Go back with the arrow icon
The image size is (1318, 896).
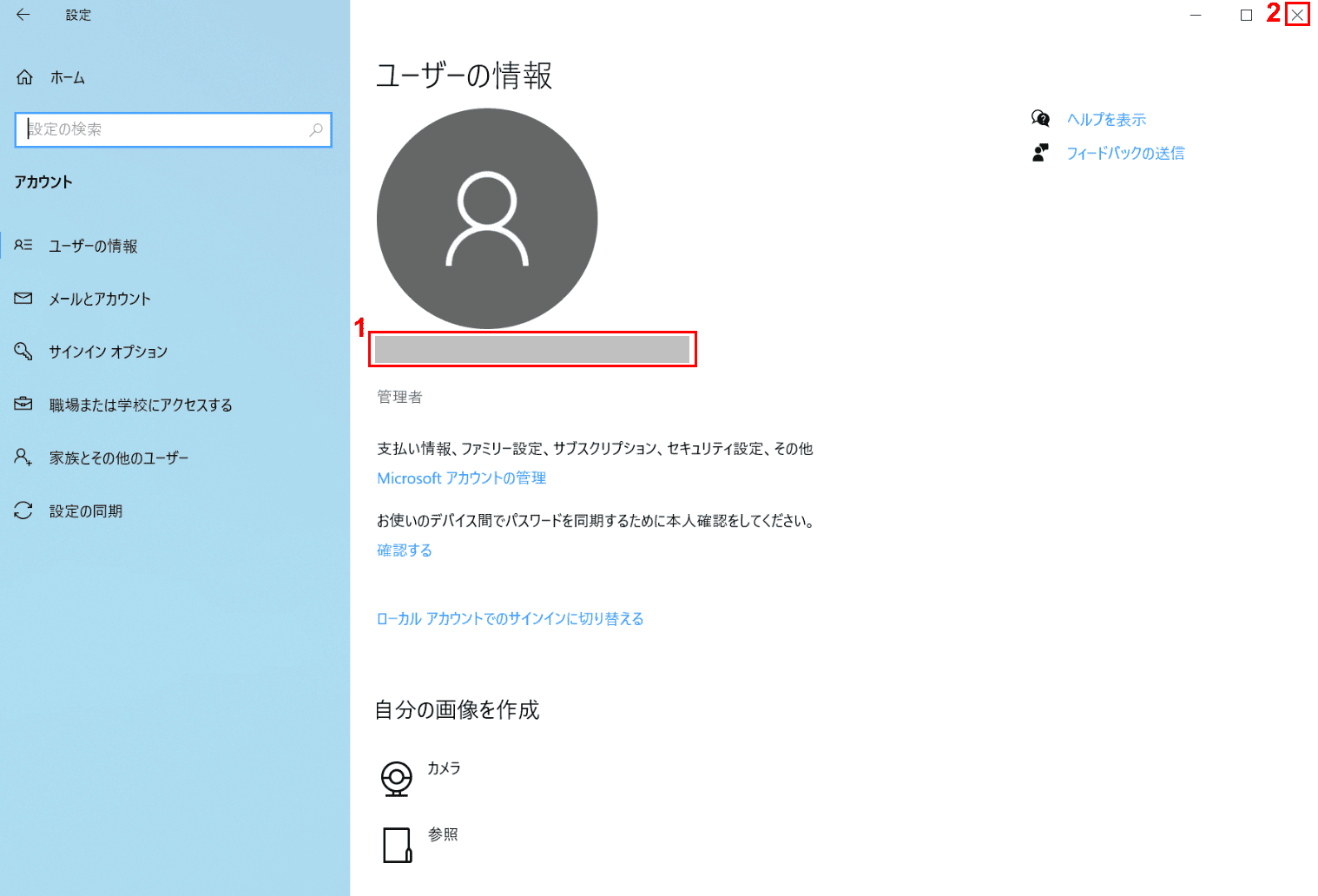23,15
